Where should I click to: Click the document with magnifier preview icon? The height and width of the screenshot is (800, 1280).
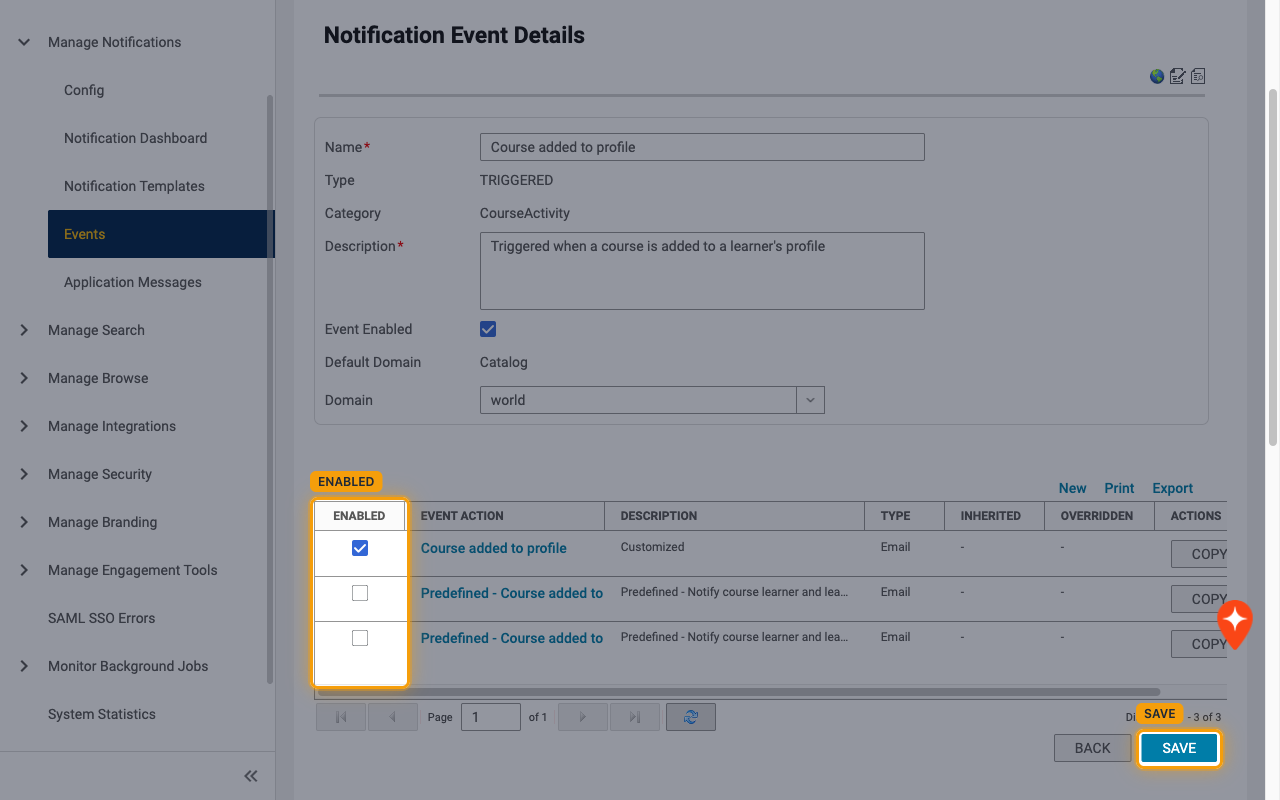coord(1198,76)
